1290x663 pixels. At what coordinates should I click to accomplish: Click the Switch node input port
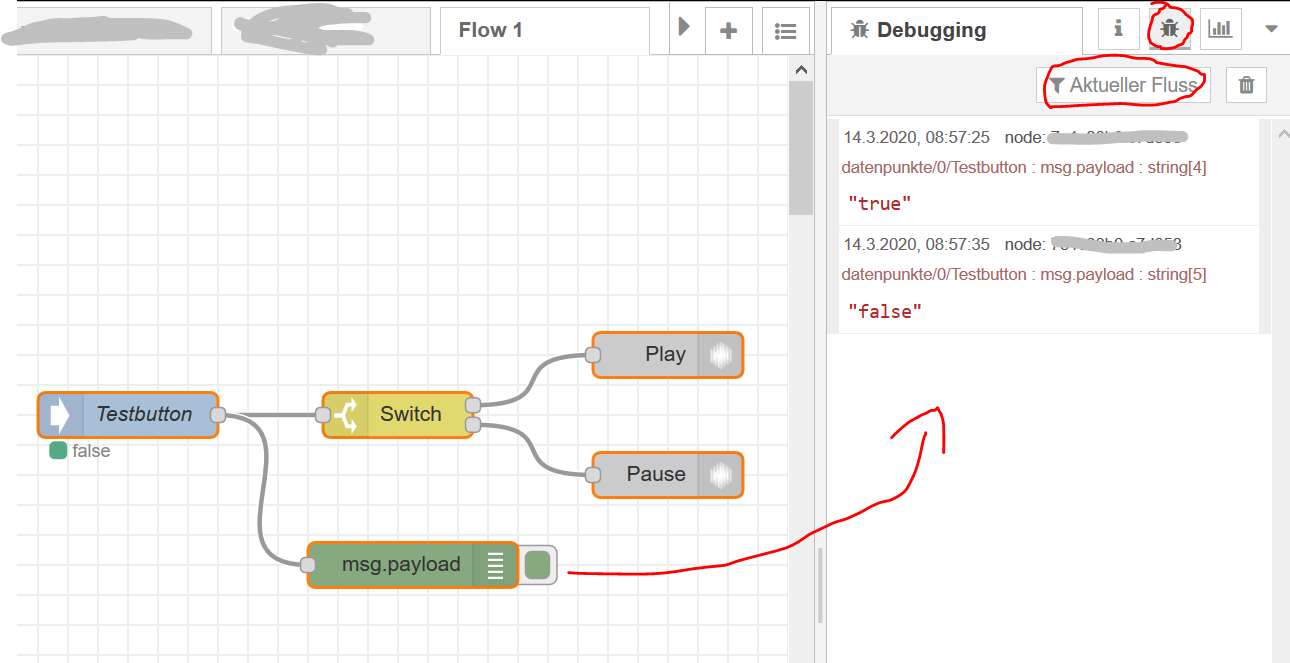(x=323, y=414)
